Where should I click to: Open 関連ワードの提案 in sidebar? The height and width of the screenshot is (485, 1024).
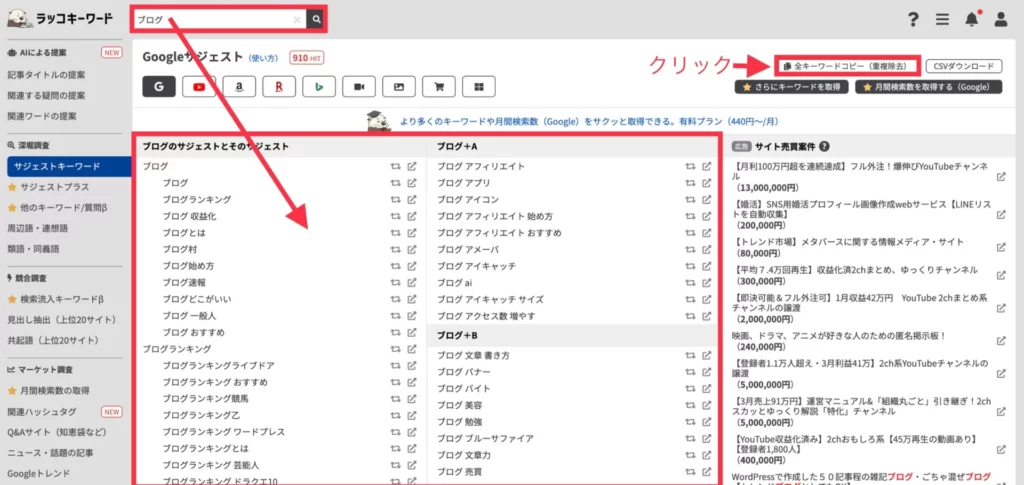(x=42, y=116)
